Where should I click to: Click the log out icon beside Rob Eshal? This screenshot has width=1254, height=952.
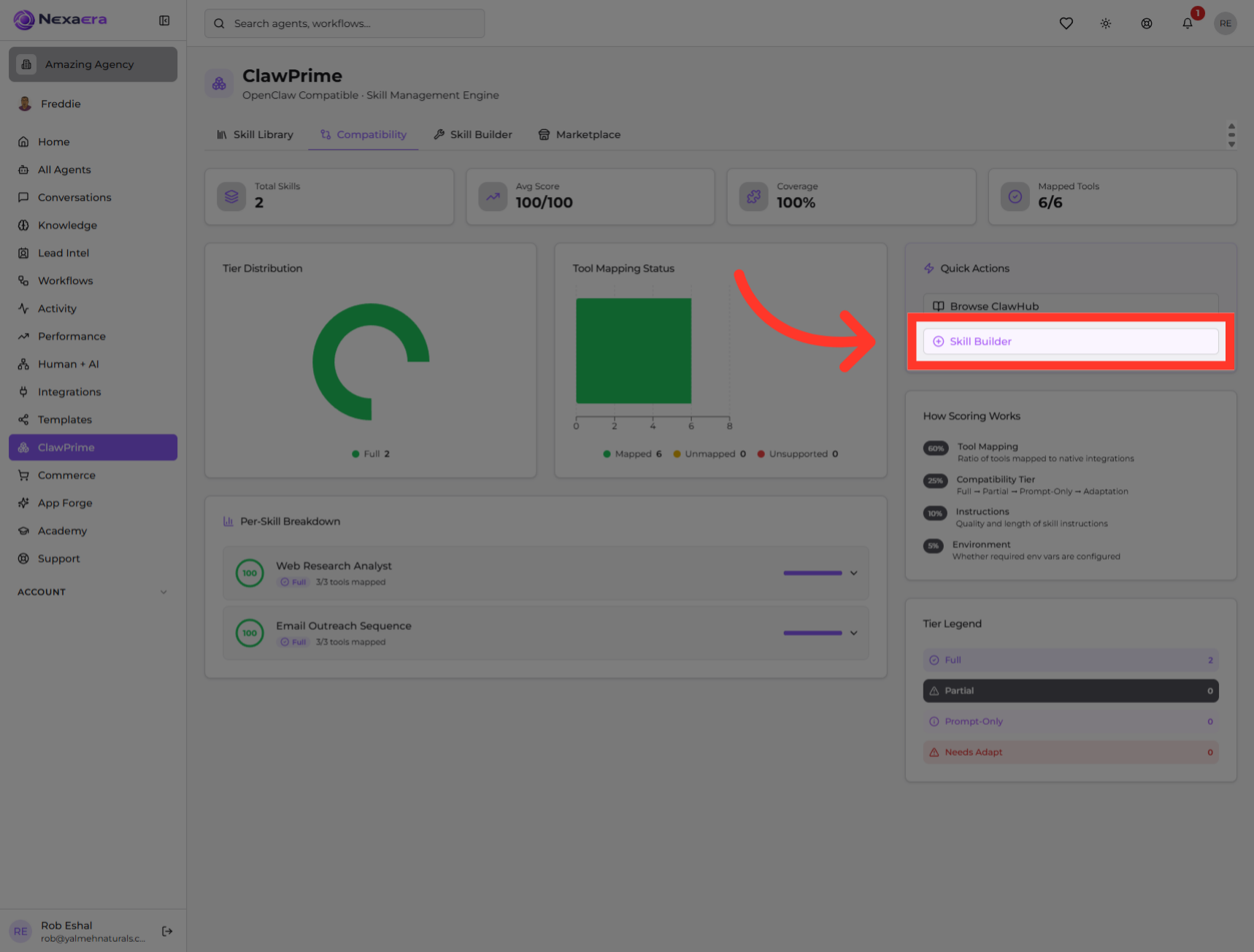(167, 931)
